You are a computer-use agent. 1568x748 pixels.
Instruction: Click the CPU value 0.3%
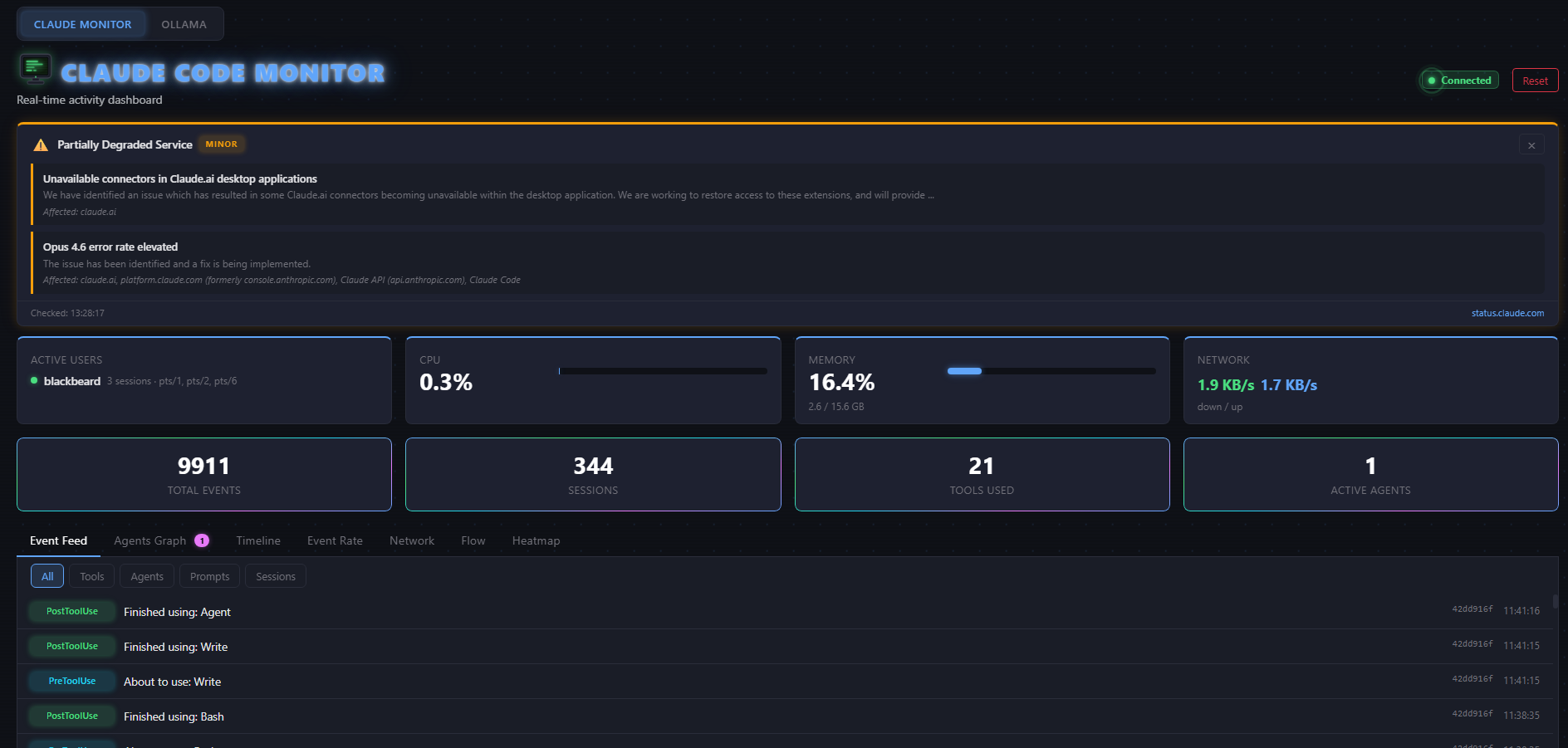tap(446, 382)
